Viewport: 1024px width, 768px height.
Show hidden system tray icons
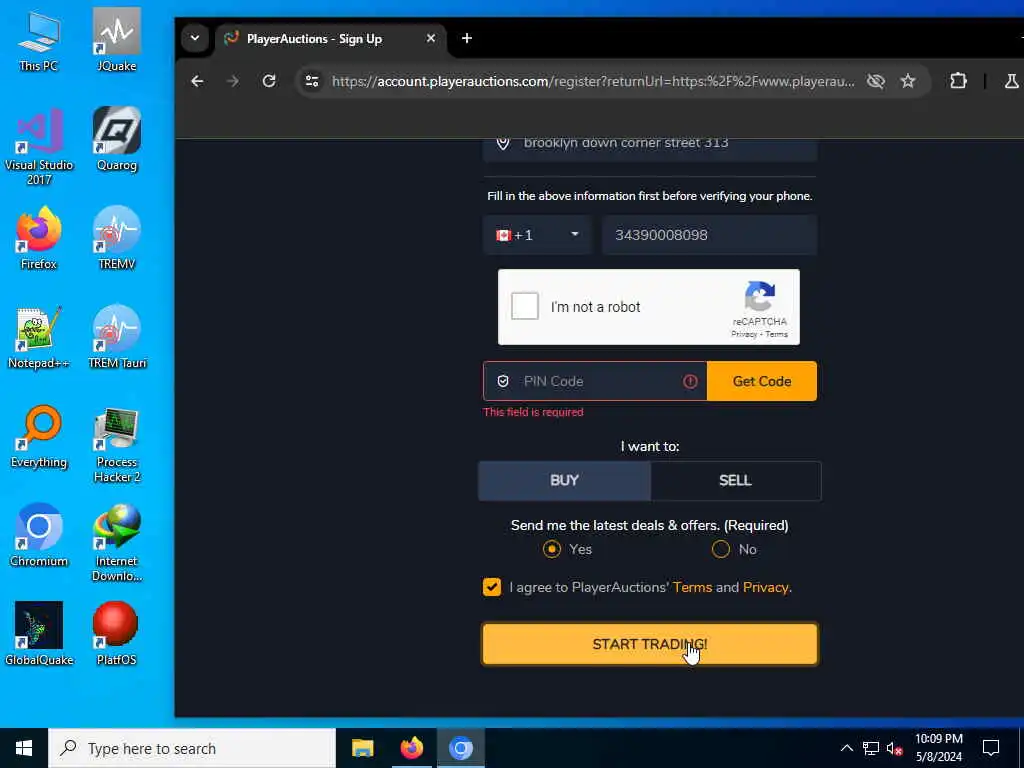click(846, 748)
